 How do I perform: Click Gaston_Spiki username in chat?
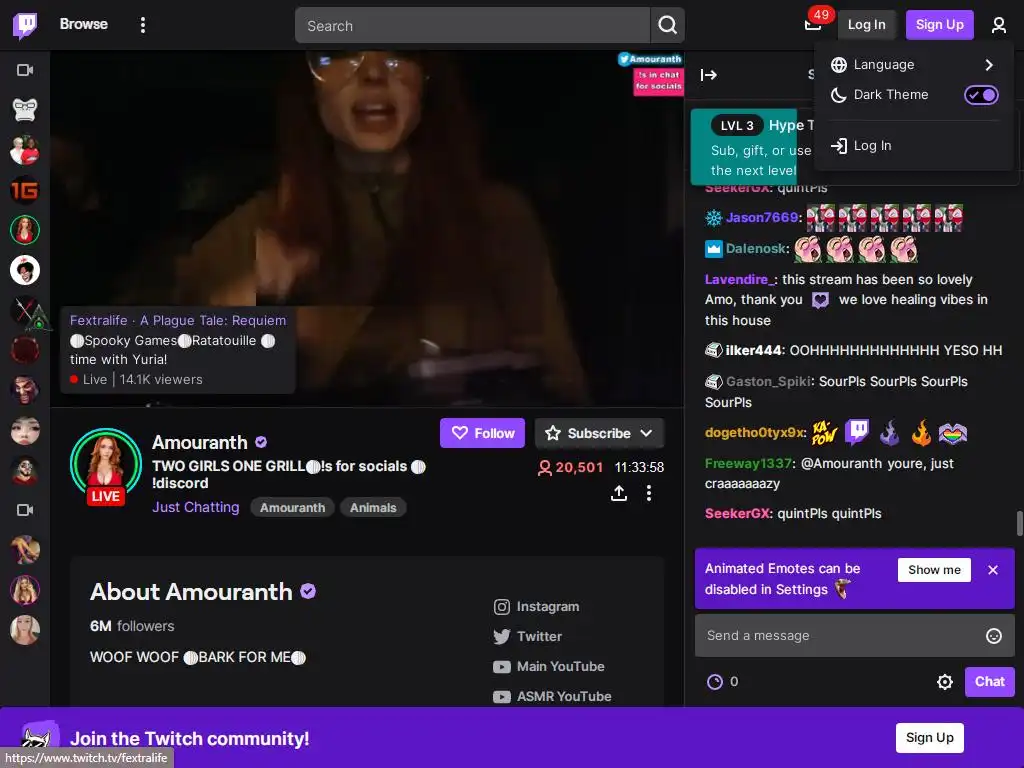coord(769,381)
